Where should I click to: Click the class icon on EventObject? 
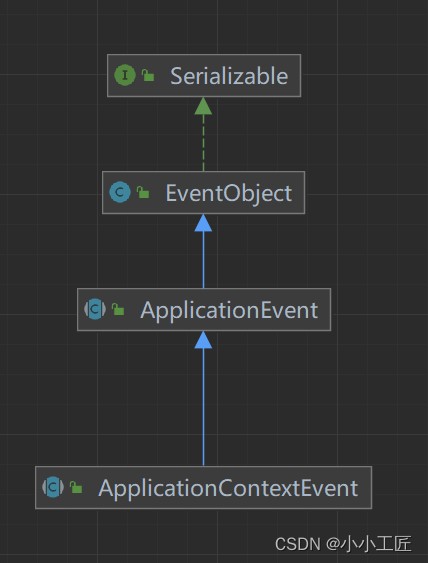(120, 192)
